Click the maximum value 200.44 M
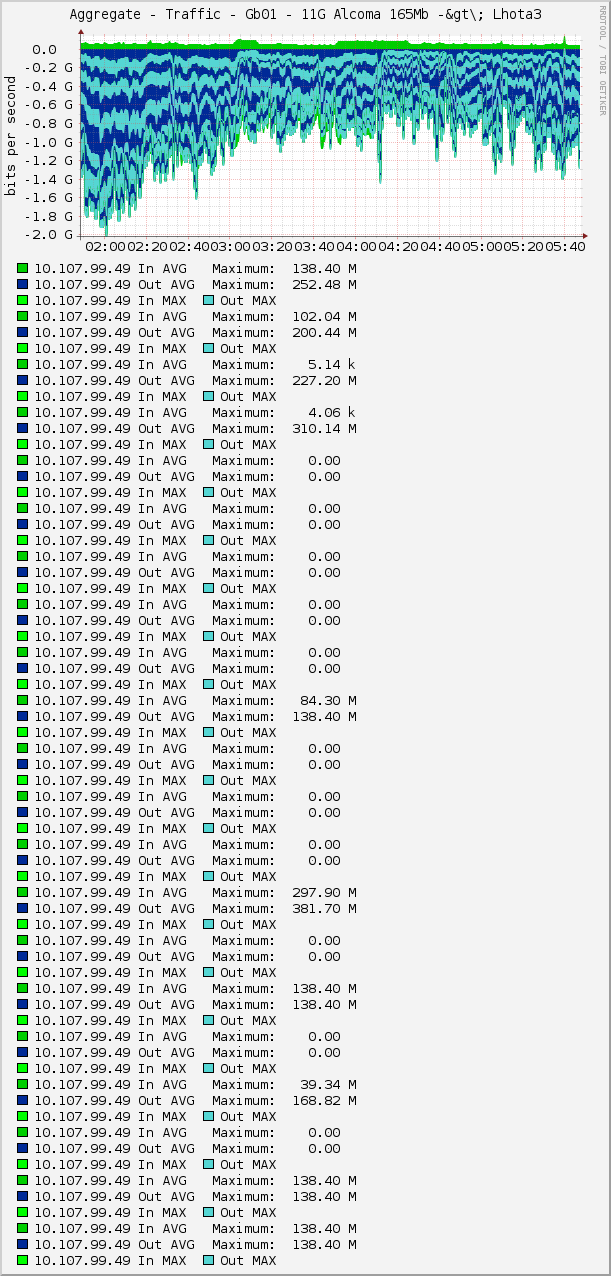The width and height of the screenshot is (611, 1276). pyautogui.click(x=324, y=333)
